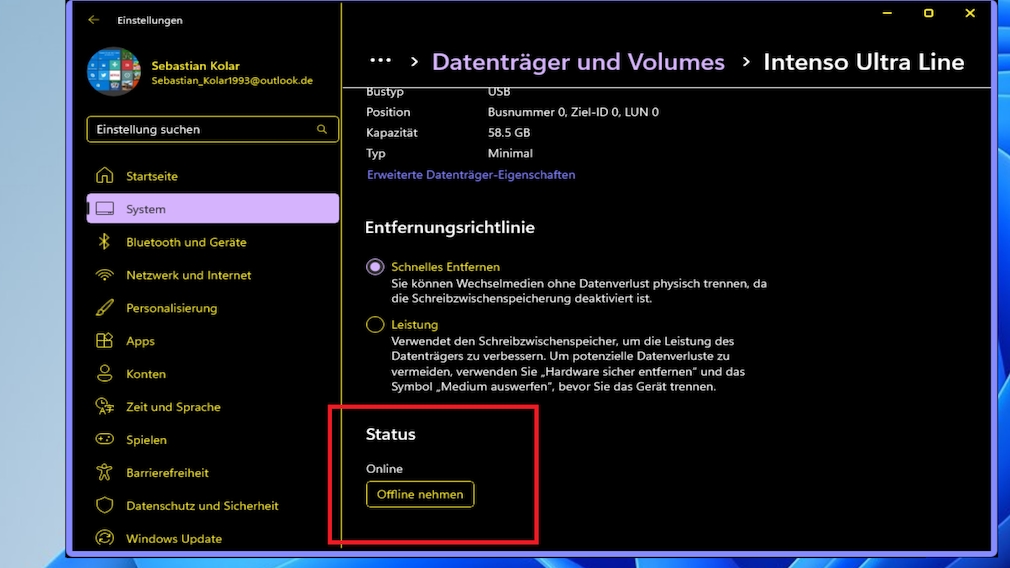Screen dimensions: 1010x568
Task: Click the Kapazität value 58.5 GB
Action: pyautogui.click(x=509, y=133)
